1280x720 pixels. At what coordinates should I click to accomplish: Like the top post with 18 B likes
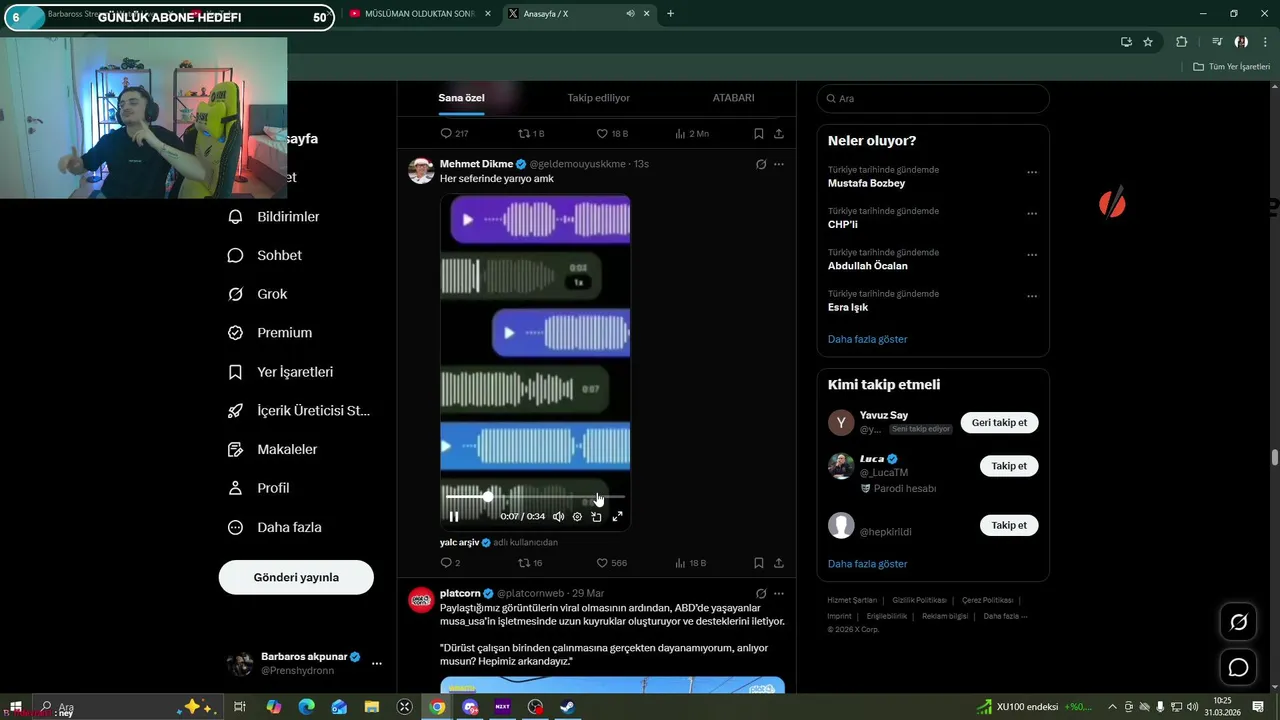(612, 133)
